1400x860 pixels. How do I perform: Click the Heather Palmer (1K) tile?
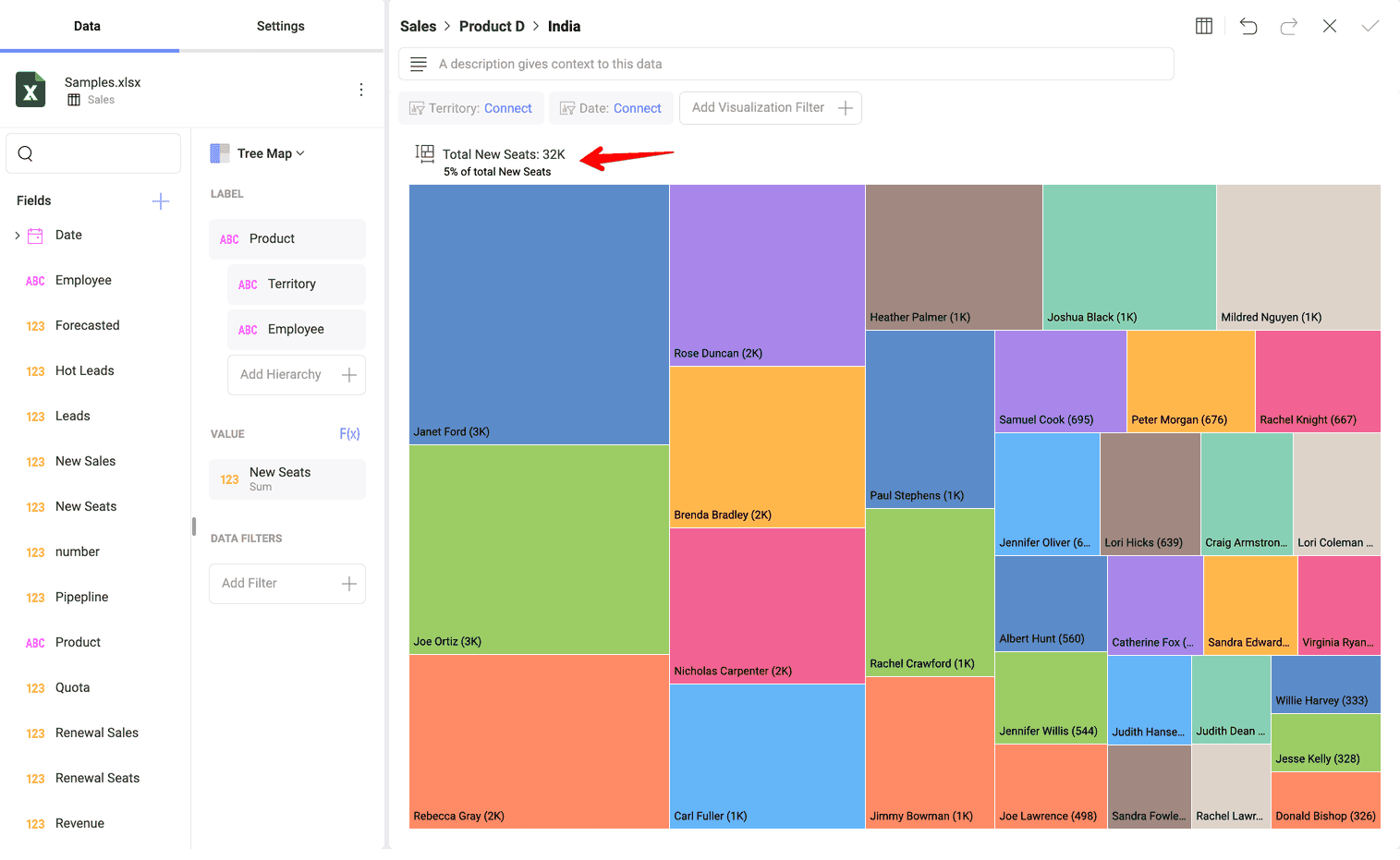(x=954, y=257)
